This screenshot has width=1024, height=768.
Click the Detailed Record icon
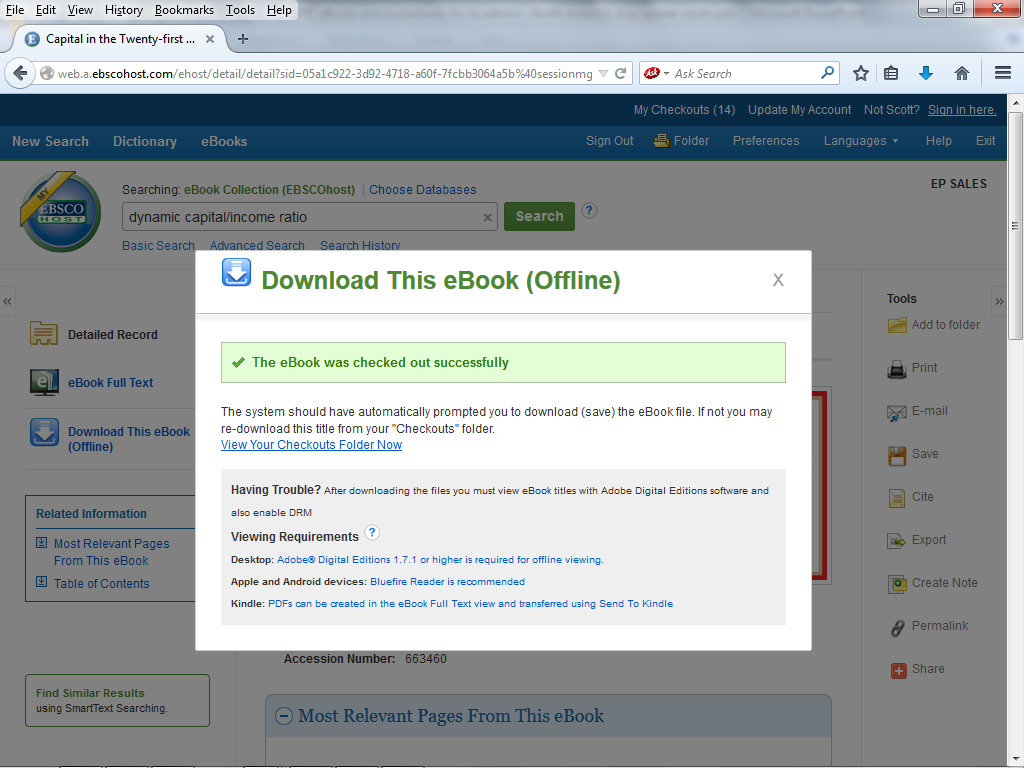pyautogui.click(x=44, y=334)
